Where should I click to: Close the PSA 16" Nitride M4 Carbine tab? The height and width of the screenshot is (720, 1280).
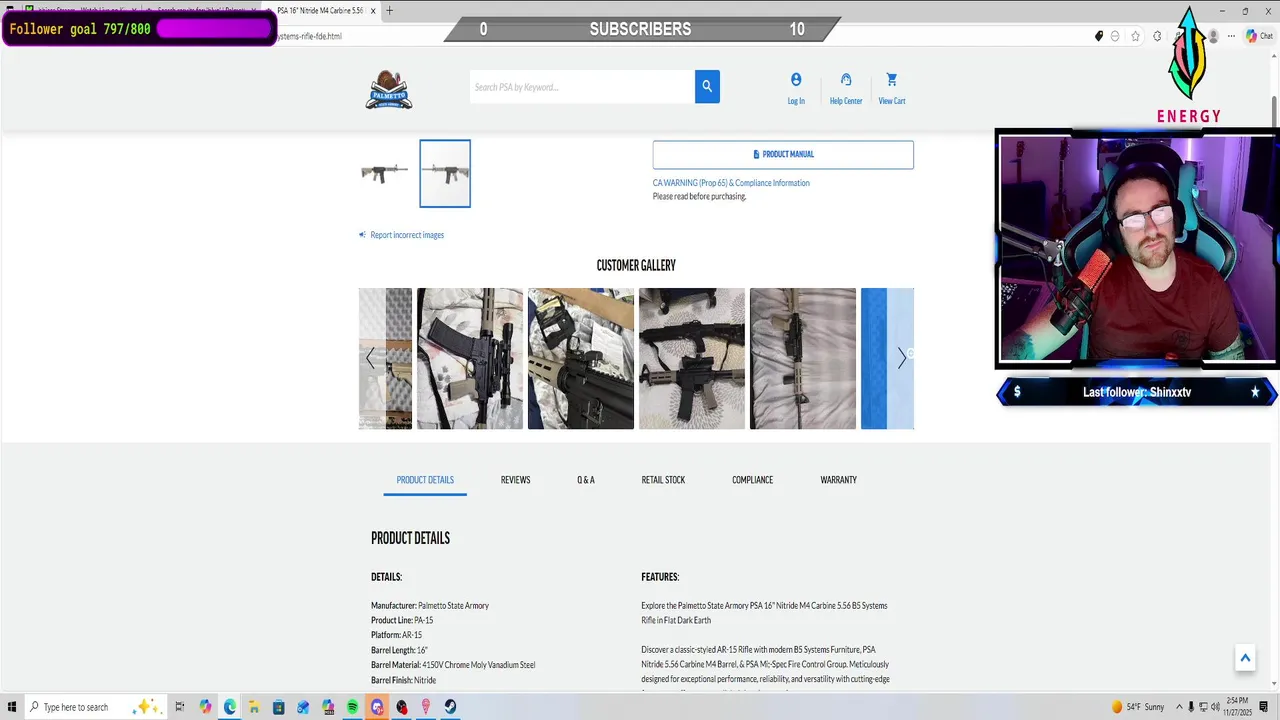click(373, 11)
